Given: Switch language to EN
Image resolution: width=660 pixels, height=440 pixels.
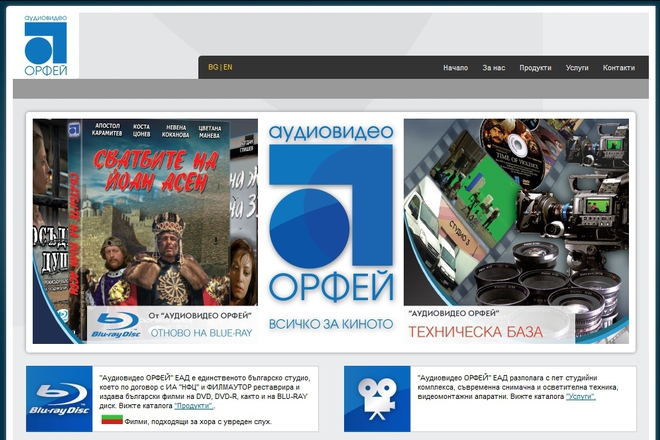Looking at the screenshot, I should tap(228, 67).
